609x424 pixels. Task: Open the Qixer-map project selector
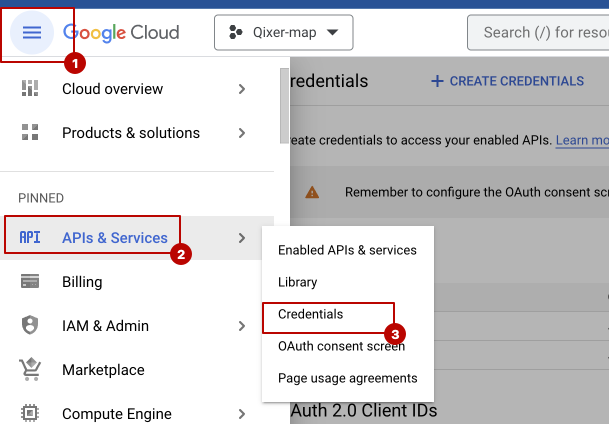[x=284, y=33]
